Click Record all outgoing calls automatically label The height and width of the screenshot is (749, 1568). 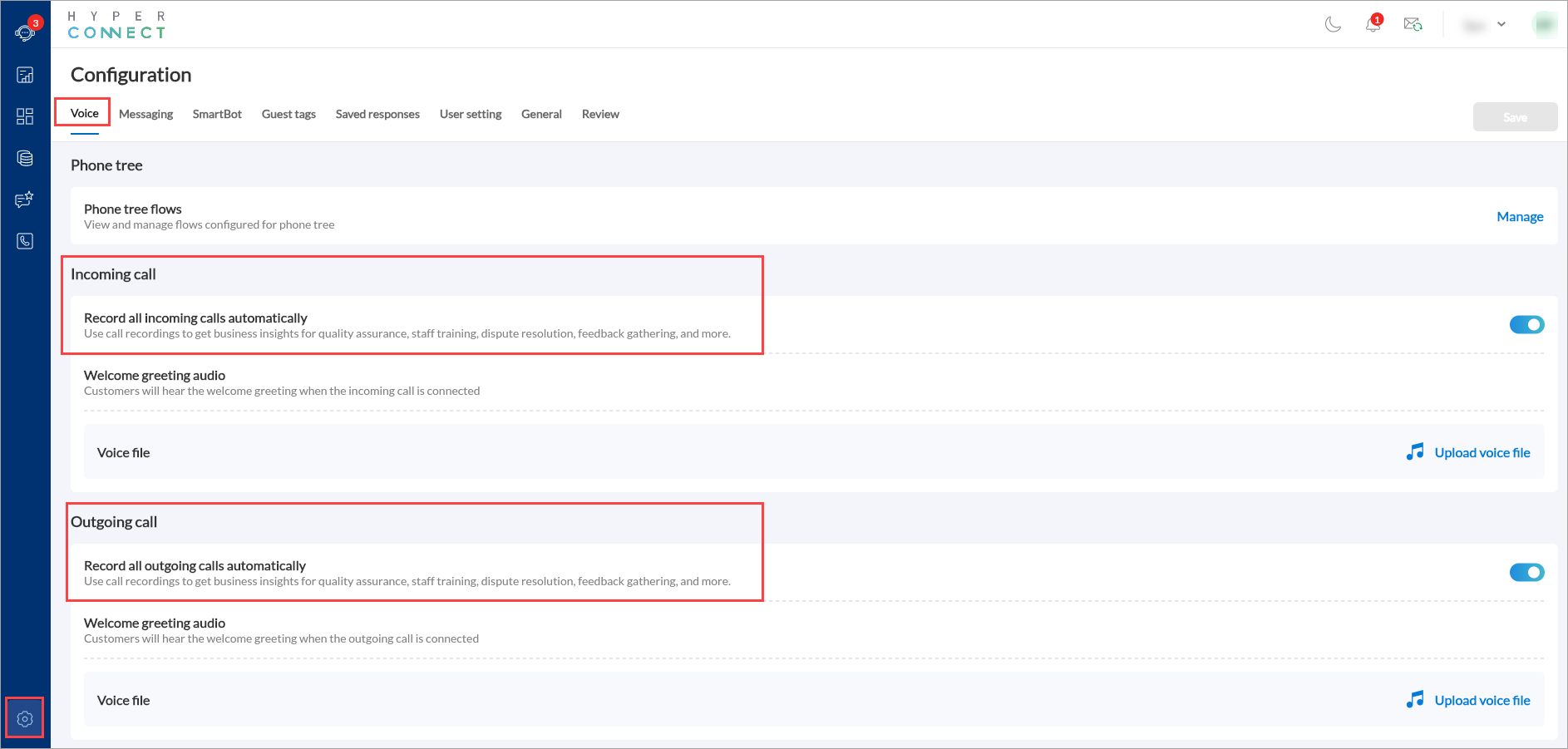pyautogui.click(x=195, y=565)
